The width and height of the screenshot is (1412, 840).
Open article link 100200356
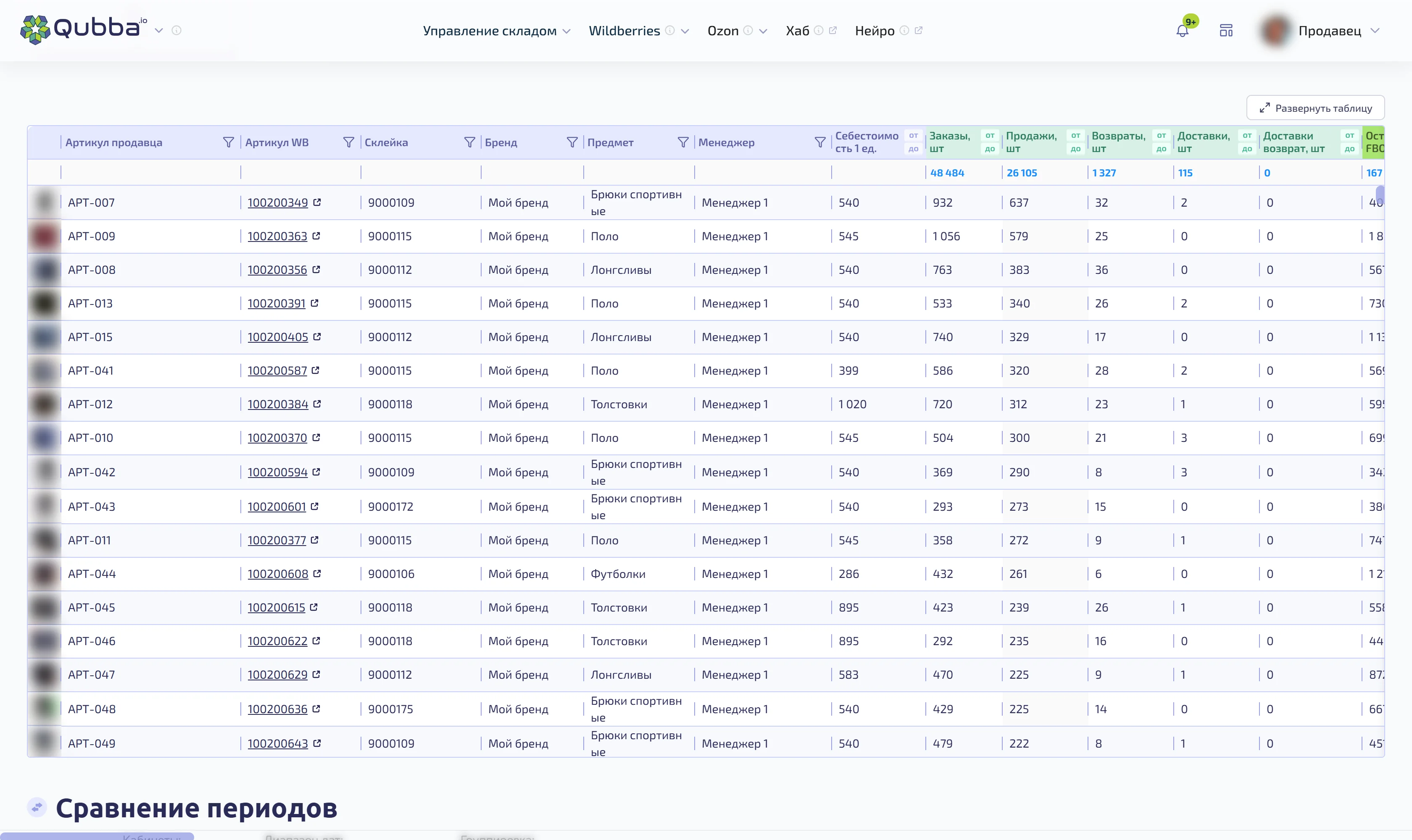[x=277, y=270]
